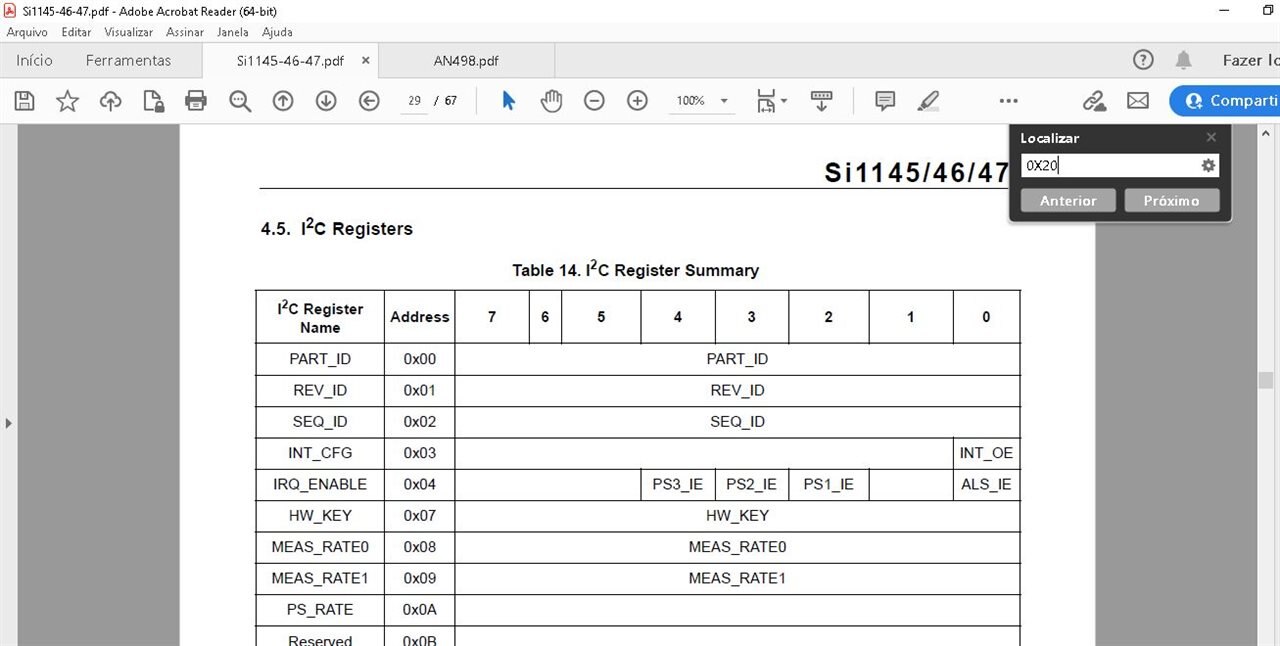Screen dimensions: 1280x646
Task: Click the ALS_IE bit cell
Action: click(986, 484)
